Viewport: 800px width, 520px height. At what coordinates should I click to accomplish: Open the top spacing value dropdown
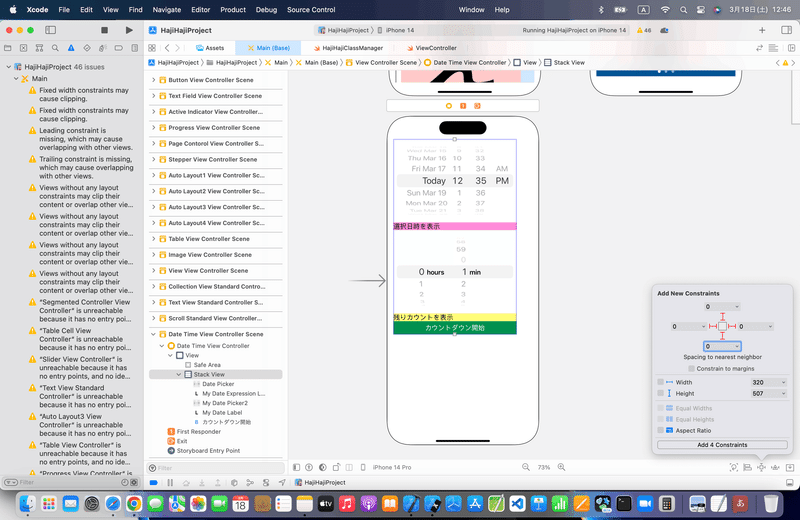736,307
